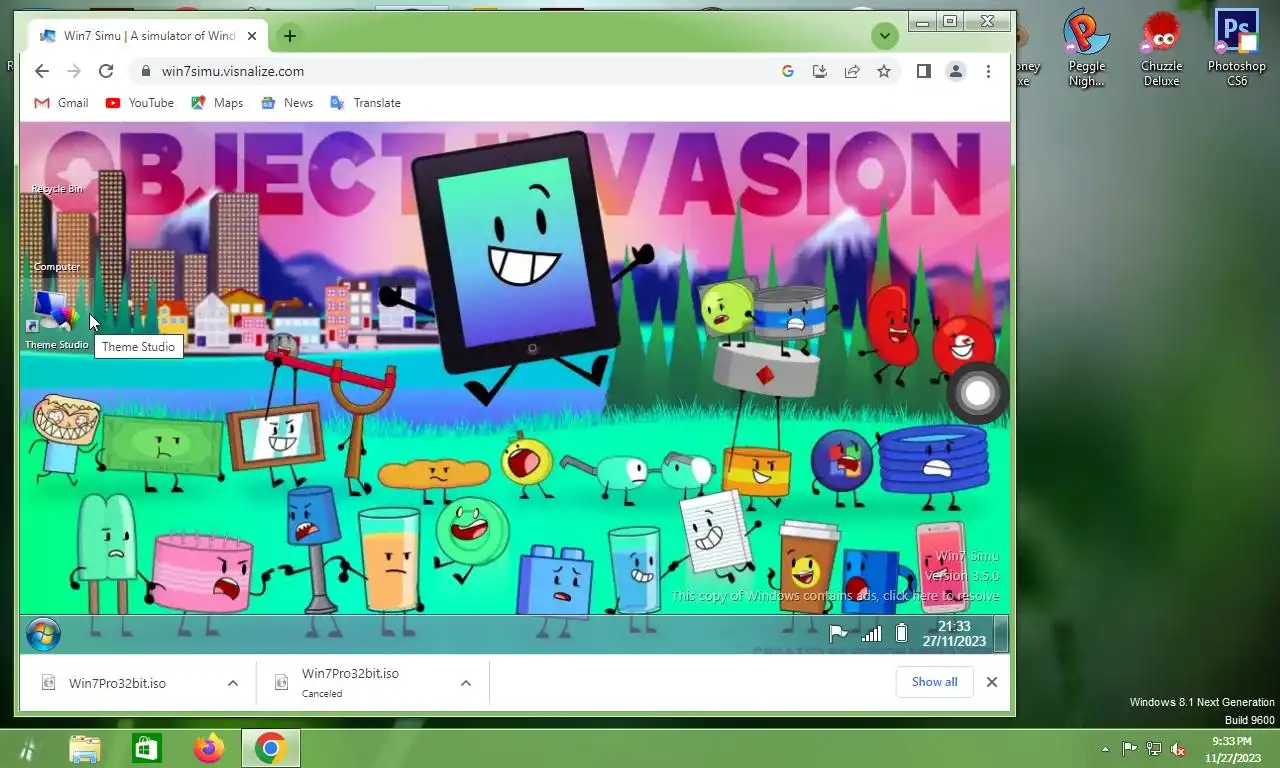Open the Gmail bookmark

tap(61, 103)
